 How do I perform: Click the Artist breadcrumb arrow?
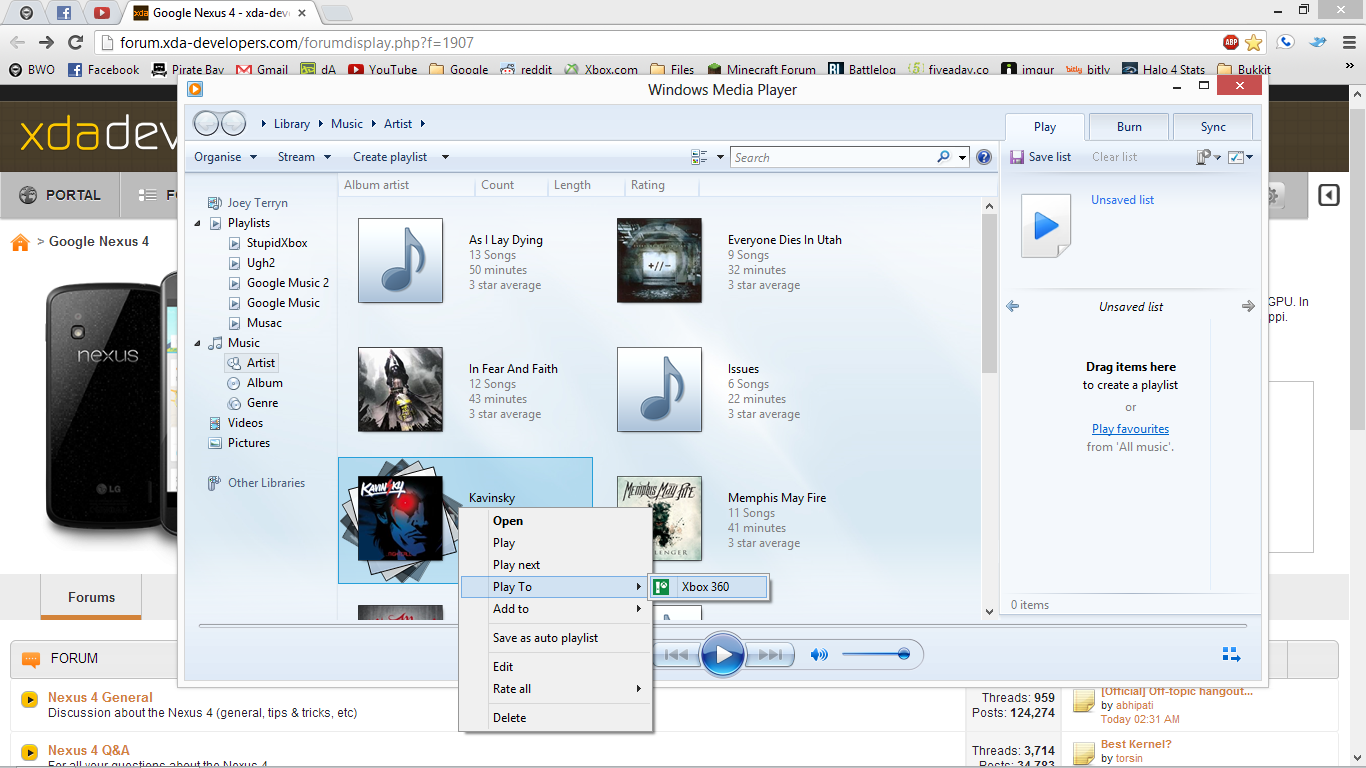[423, 124]
